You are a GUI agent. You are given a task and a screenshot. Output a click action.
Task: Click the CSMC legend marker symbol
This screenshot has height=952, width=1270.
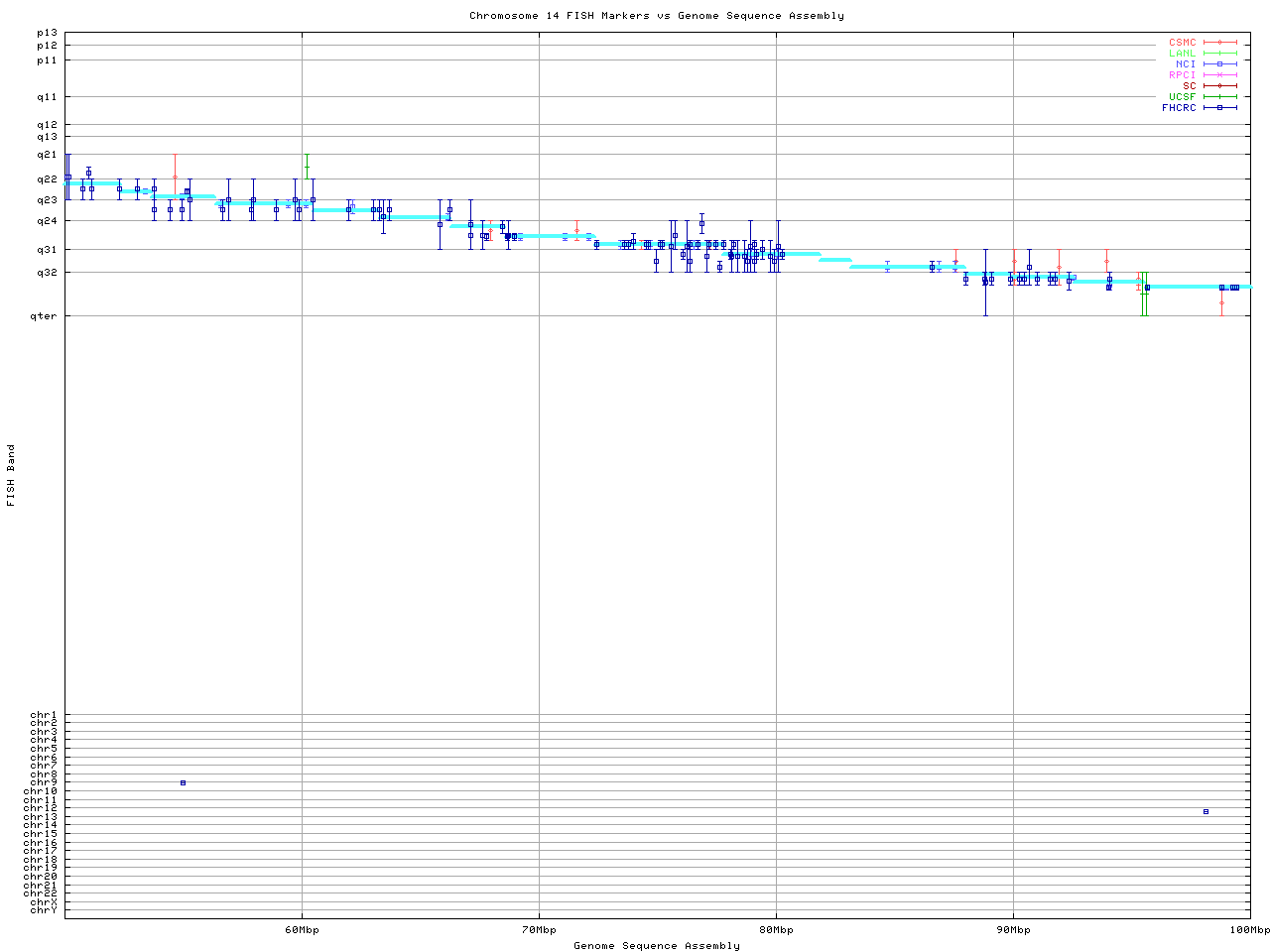click(1219, 43)
